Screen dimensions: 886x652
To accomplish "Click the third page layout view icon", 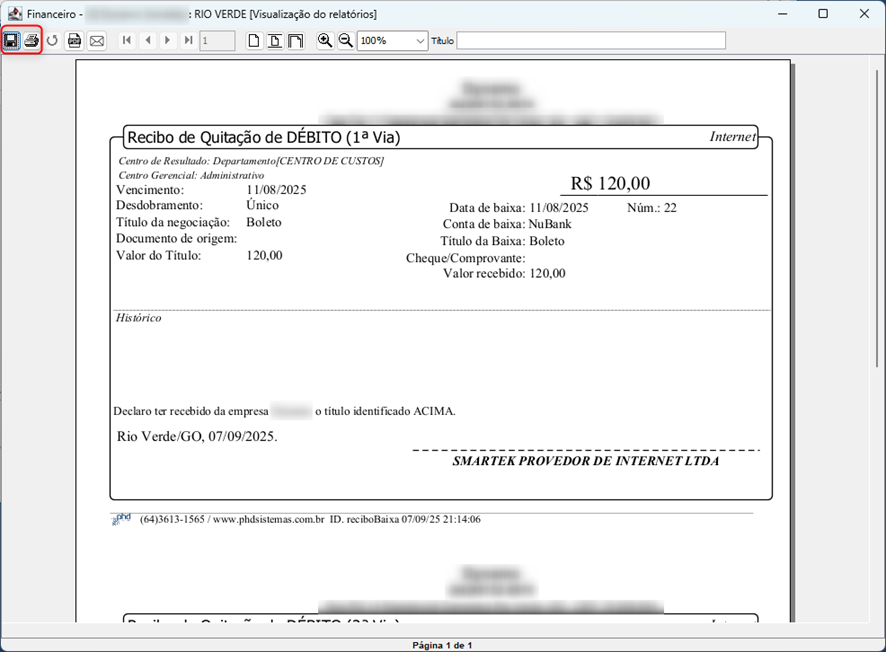I will [x=296, y=41].
